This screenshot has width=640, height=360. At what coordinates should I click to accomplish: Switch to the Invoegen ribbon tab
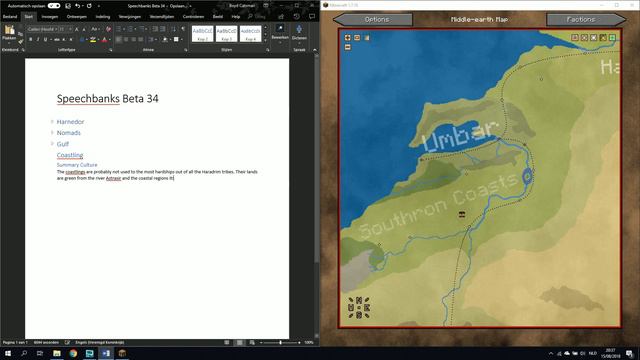(x=50, y=17)
